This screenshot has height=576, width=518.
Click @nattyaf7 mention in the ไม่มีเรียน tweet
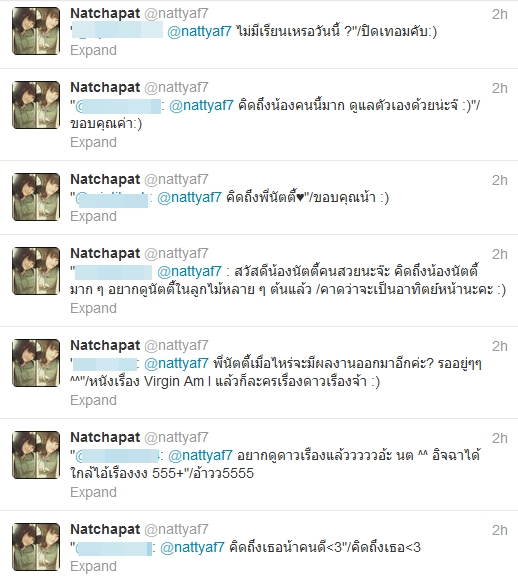pyautogui.click(x=199, y=32)
